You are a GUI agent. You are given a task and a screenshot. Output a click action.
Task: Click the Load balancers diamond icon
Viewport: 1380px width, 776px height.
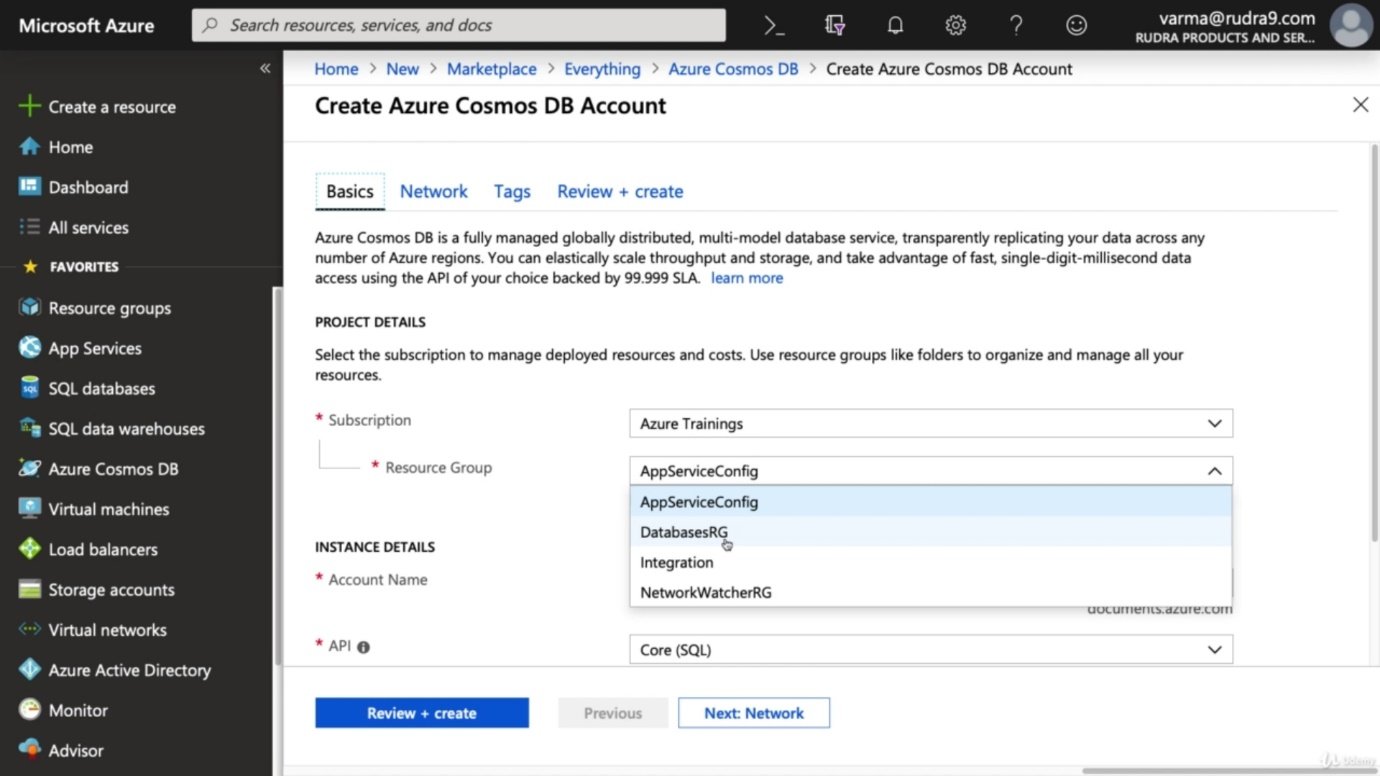point(30,549)
